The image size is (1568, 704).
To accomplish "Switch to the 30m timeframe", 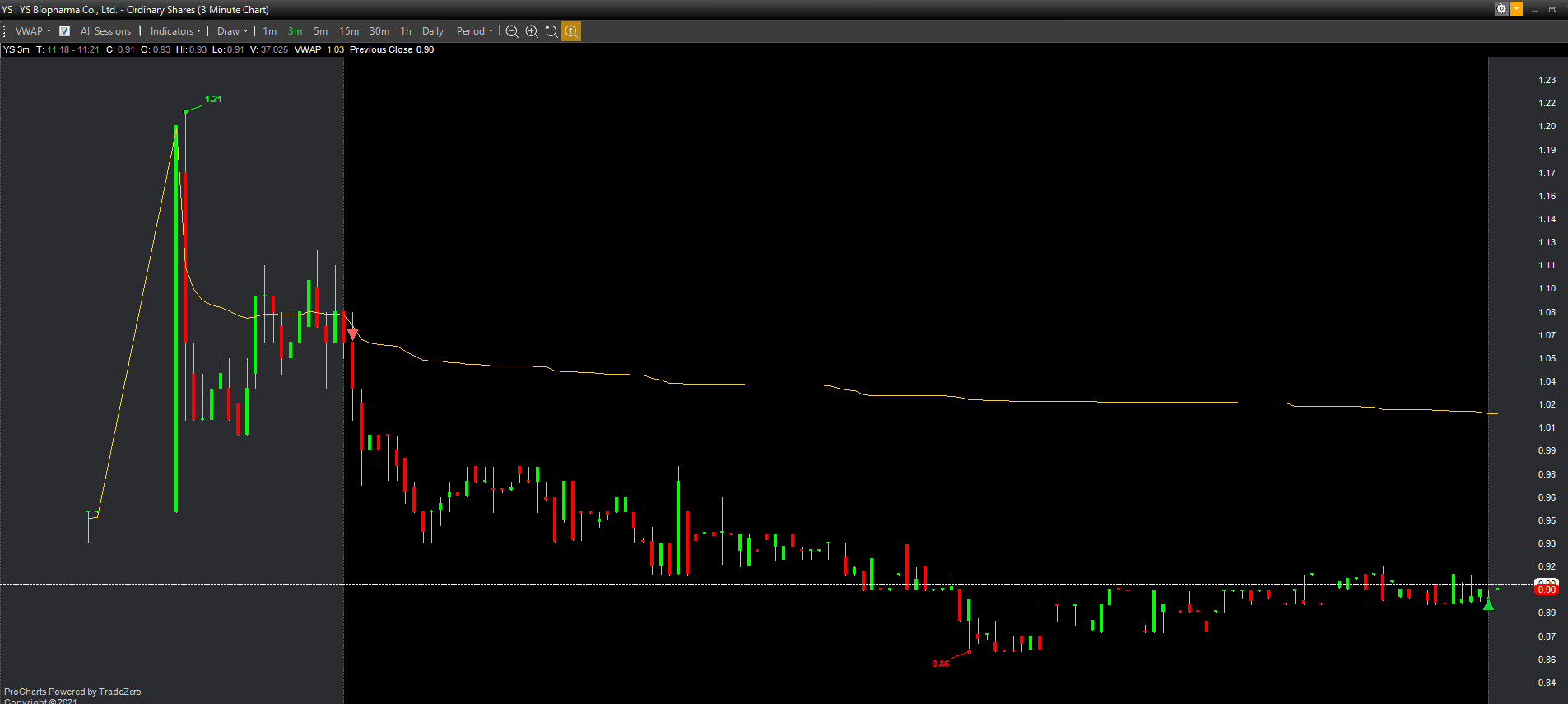I will tap(379, 31).
